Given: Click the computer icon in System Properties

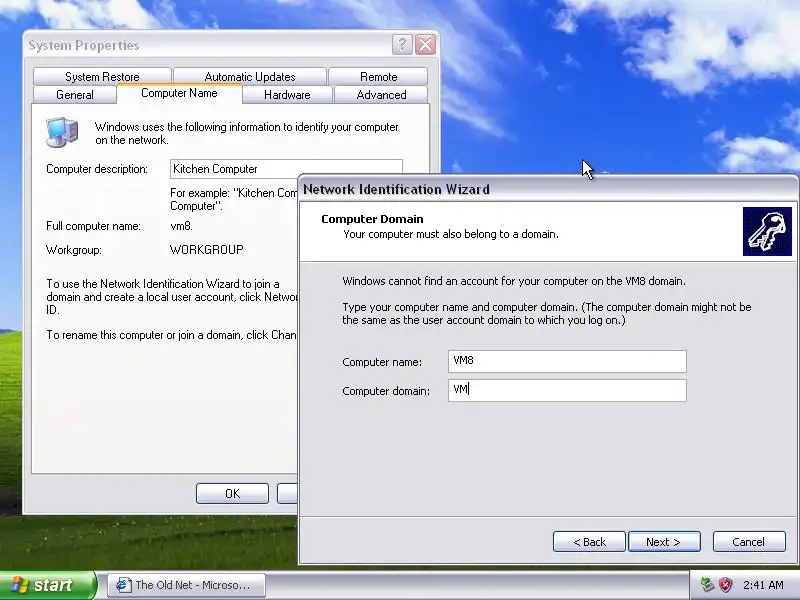Looking at the screenshot, I should [62, 132].
